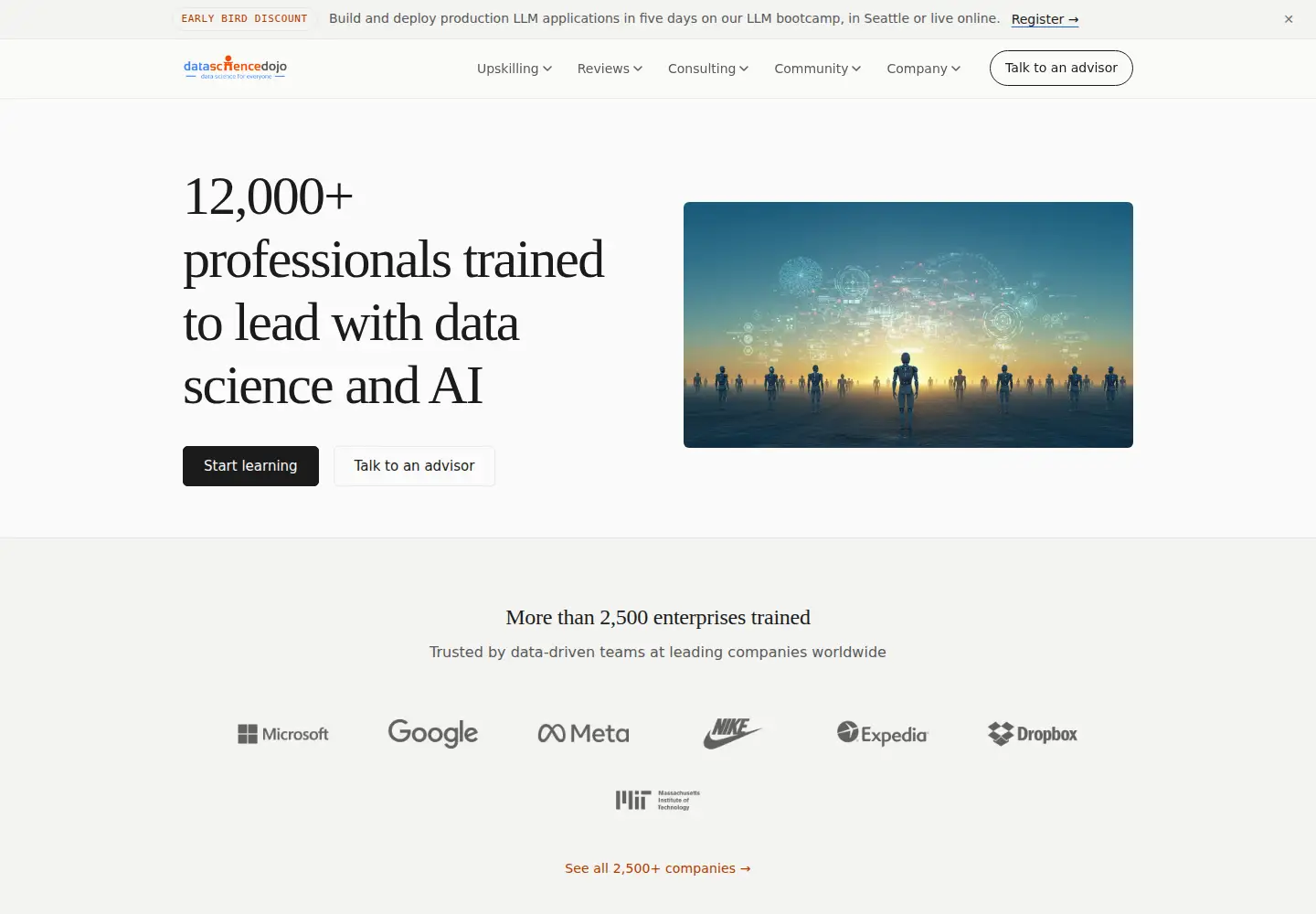
Task: Click the Nike swoosh logo
Action: [x=732, y=733]
